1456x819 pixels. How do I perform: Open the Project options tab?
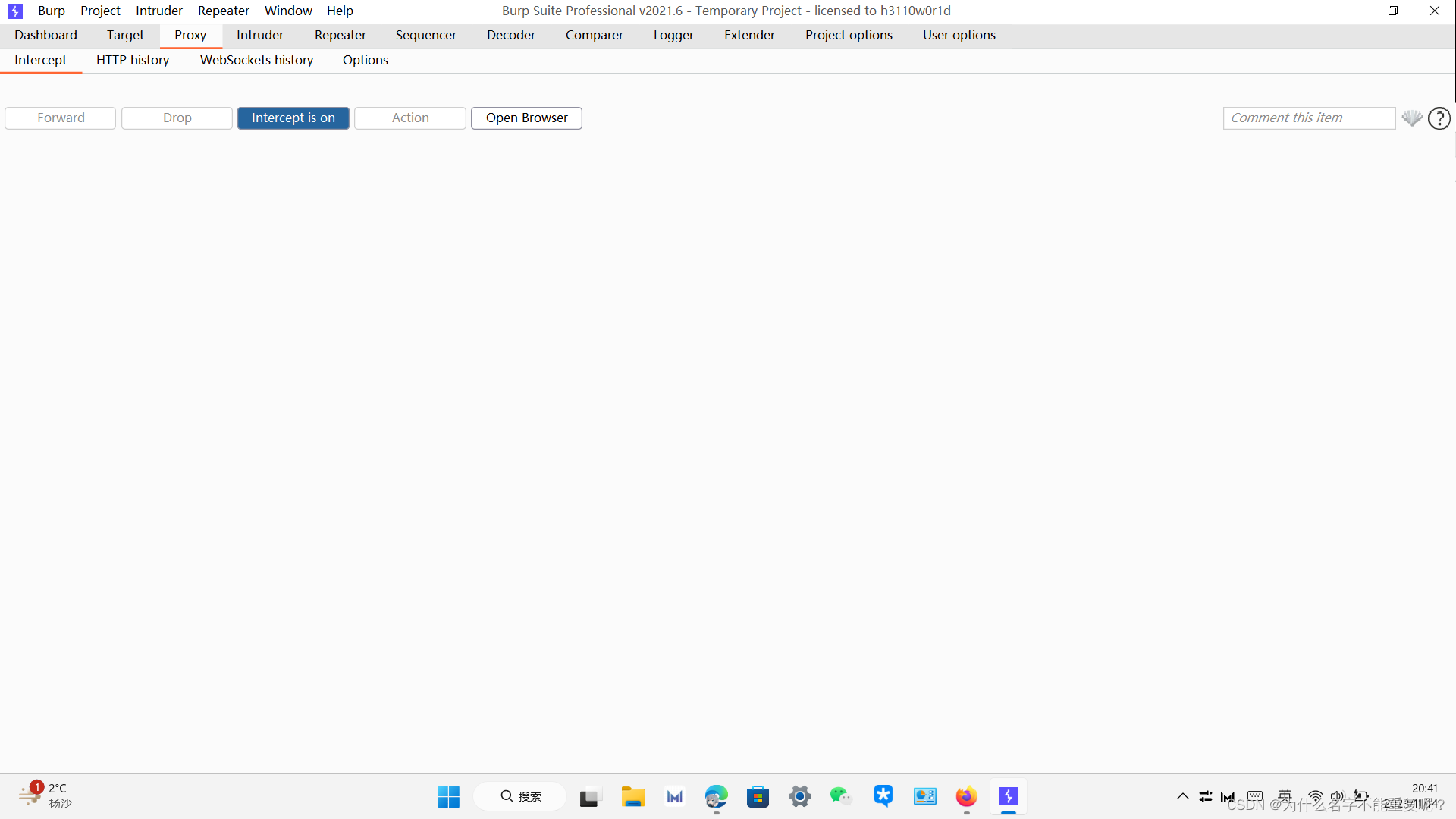[x=849, y=36]
